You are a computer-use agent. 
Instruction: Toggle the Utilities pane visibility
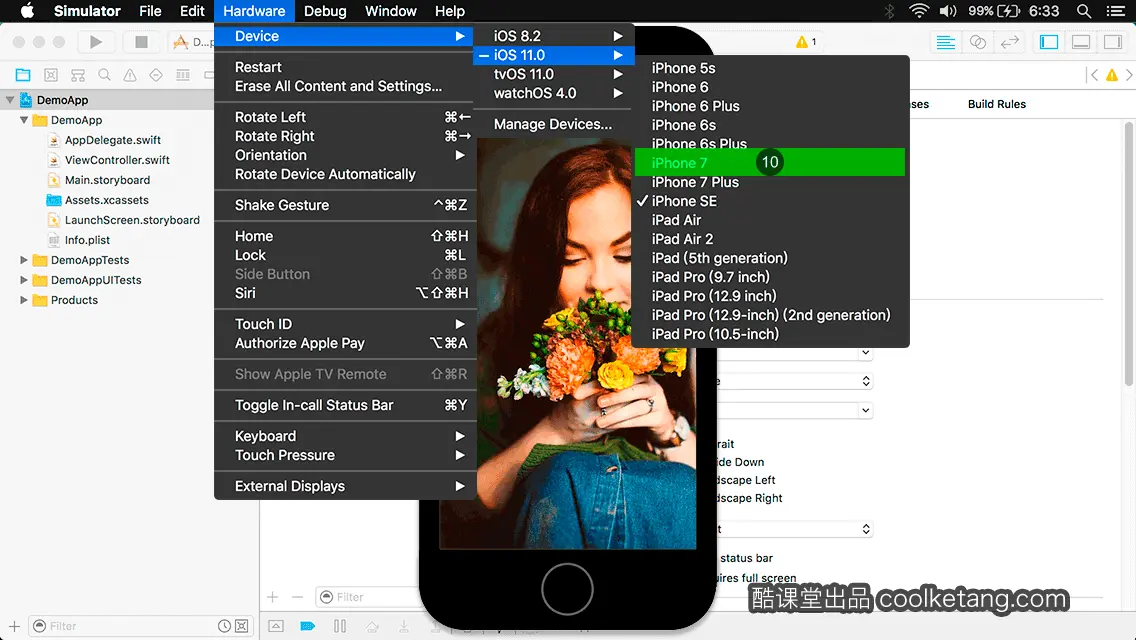1113,42
